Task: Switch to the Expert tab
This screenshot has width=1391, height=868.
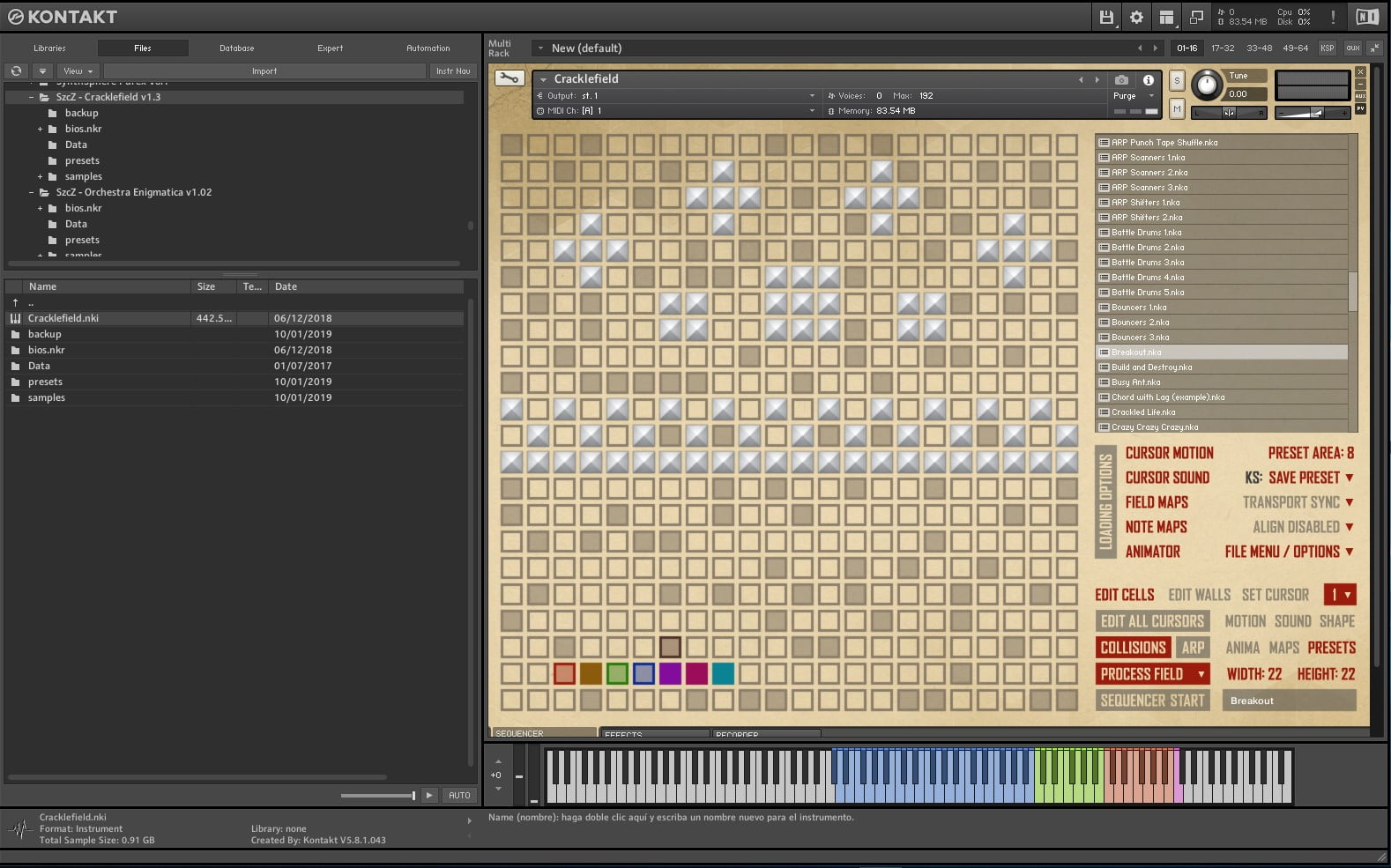Action: point(330,48)
